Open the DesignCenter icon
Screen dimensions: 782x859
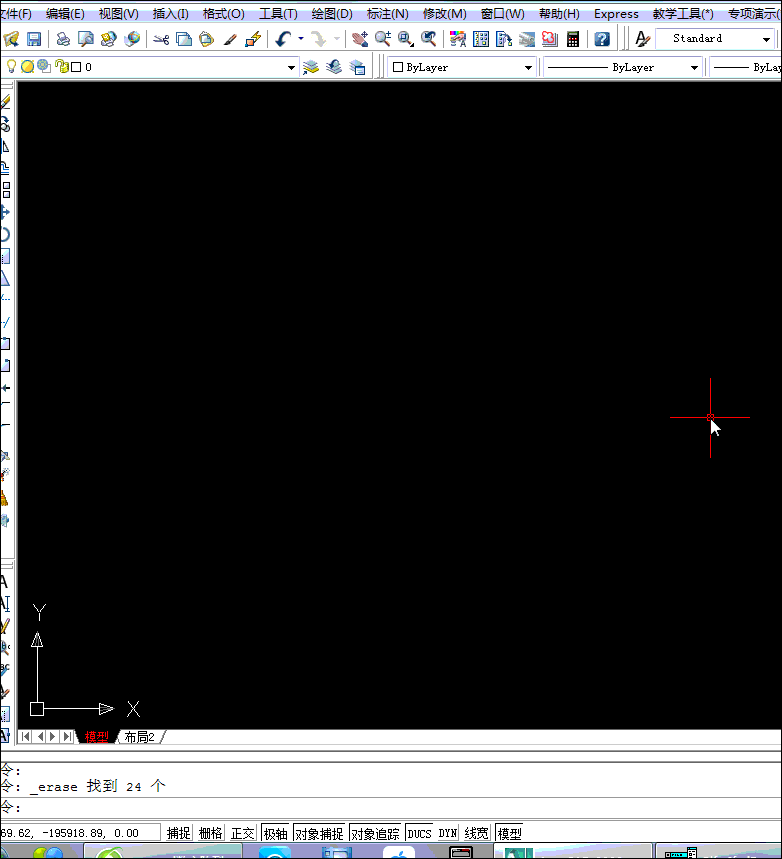click(x=481, y=39)
